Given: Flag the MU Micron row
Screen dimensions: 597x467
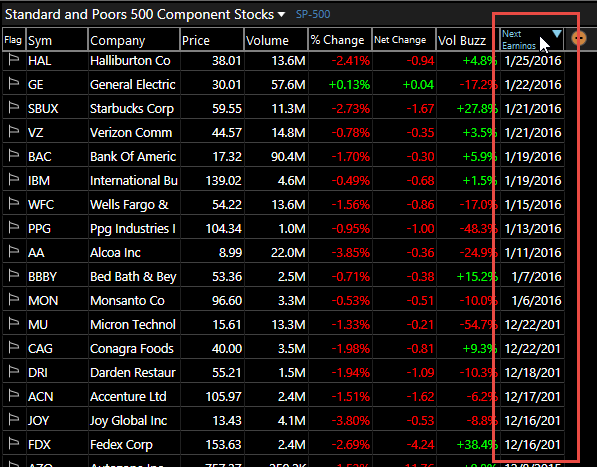Looking at the screenshot, I should pos(14,324).
